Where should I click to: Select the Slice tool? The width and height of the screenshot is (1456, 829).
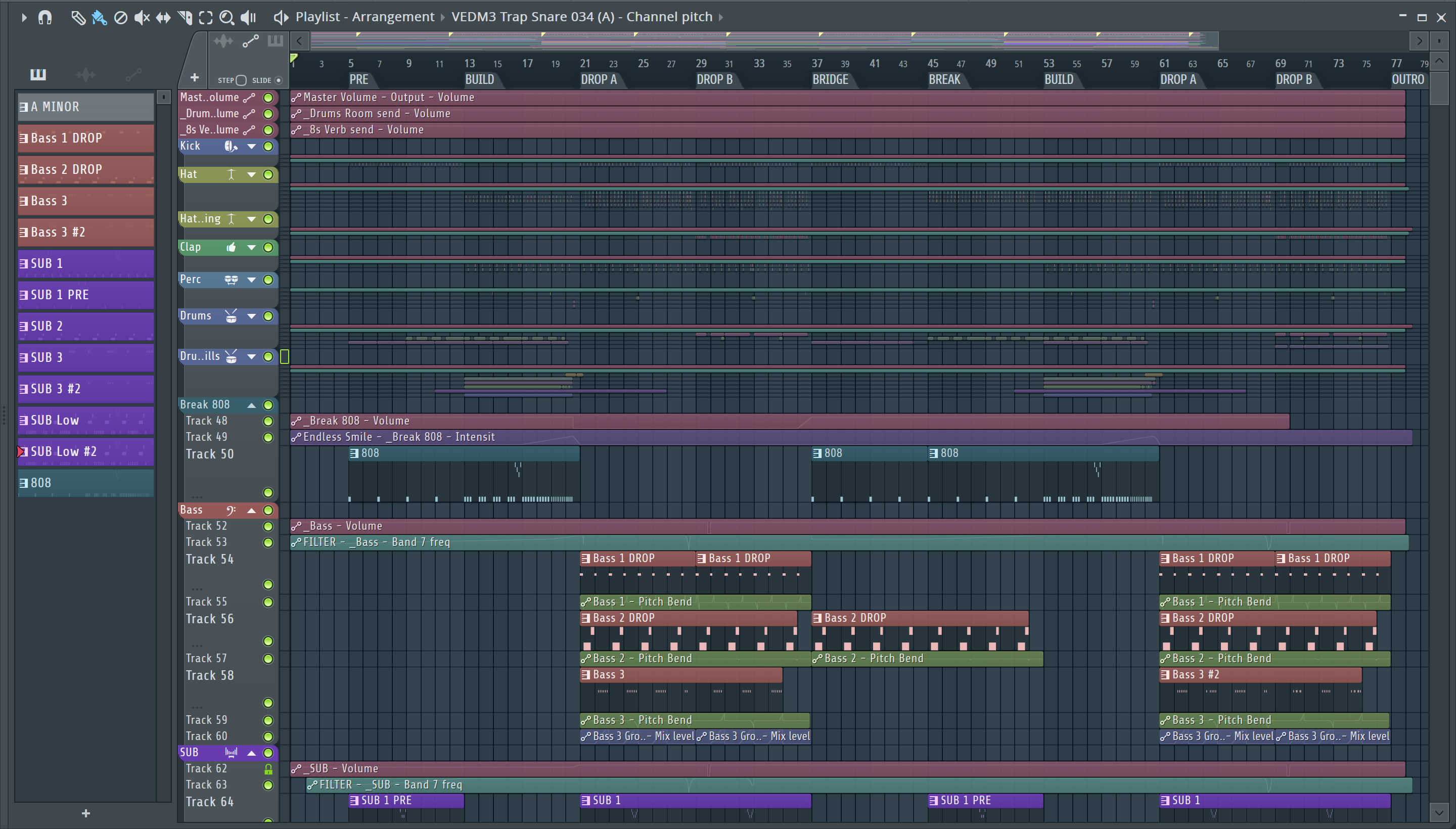(x=185, y=18)
